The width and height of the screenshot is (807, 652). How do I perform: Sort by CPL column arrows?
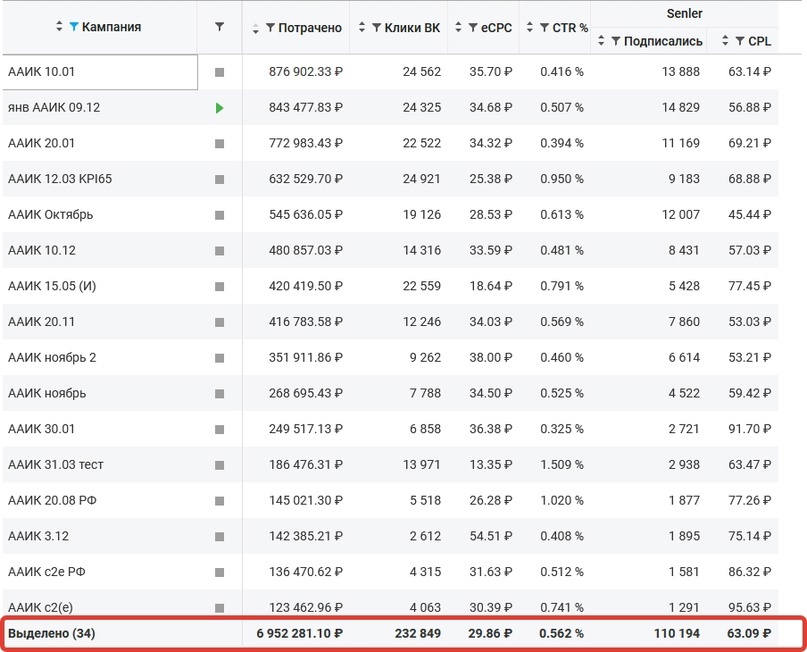pyautogui.click(x=725, y=41)
